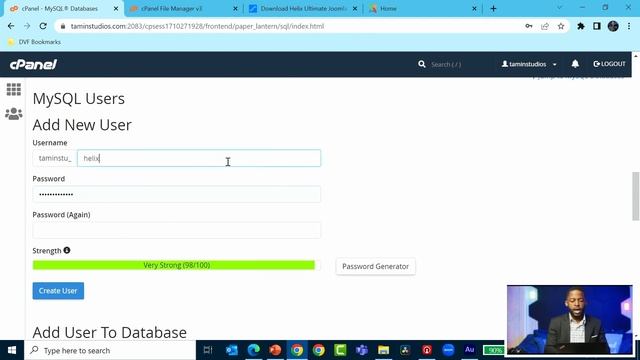The height and width of the screenshot is (360, 640).
Task: Open Camtasia from taskbar
Action: click(340, 350)
